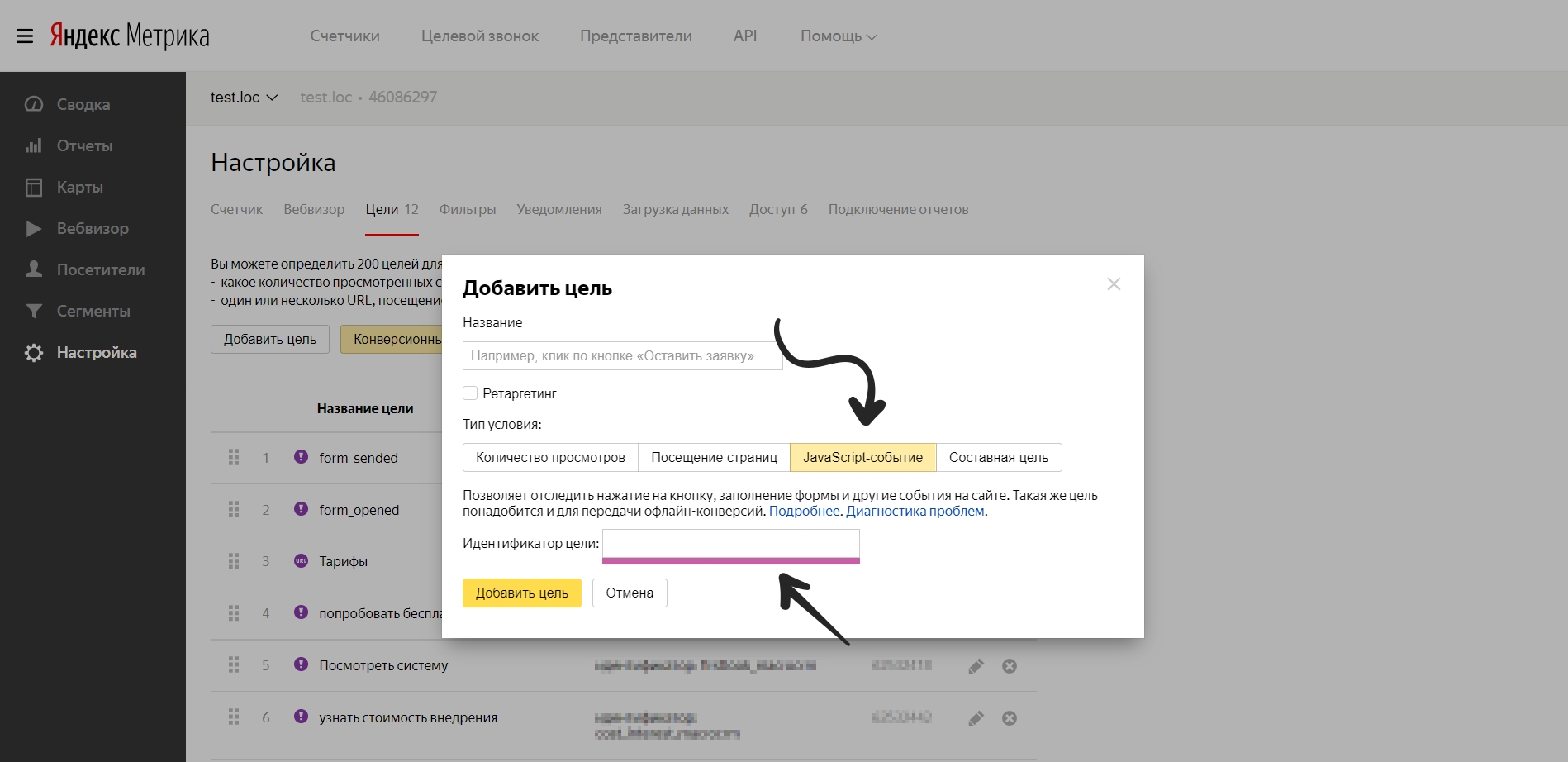Grab the drag handle of form_sended row

234,457
